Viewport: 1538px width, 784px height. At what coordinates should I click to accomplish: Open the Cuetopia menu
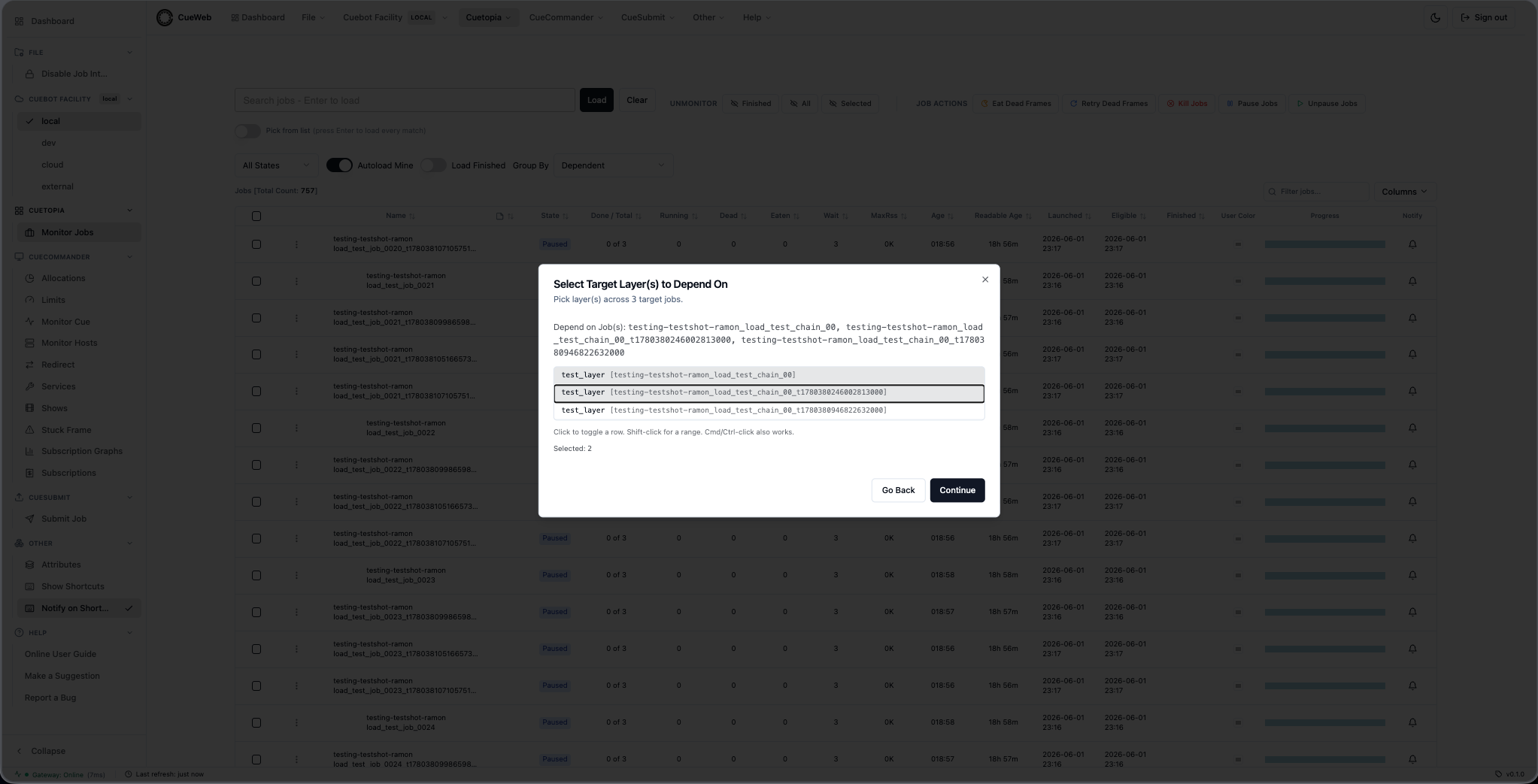click(488, 17)
